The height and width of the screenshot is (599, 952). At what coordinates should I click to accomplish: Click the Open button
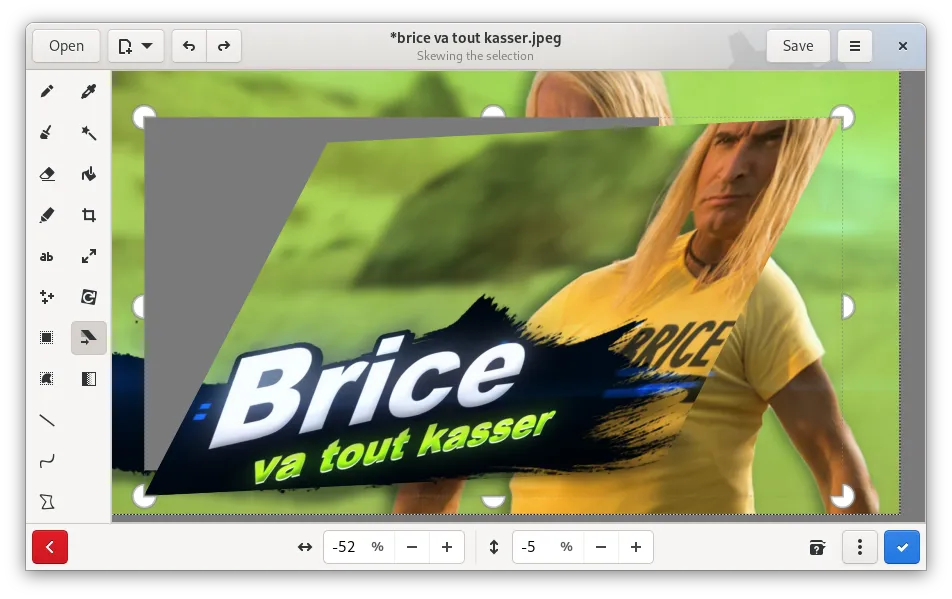click(67, 46)
